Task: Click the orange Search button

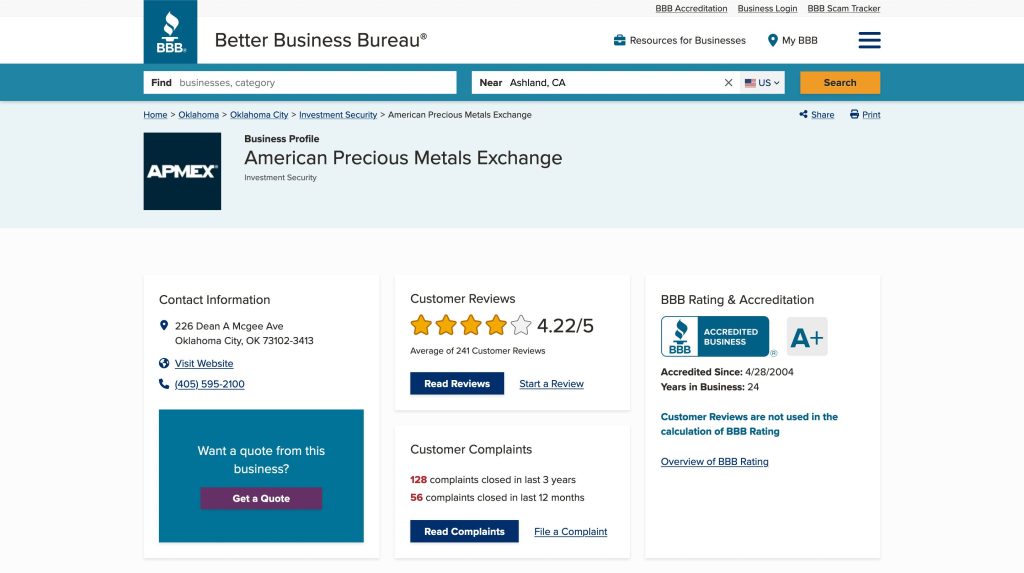Action: pyautogui.click(x=839, y=83)
